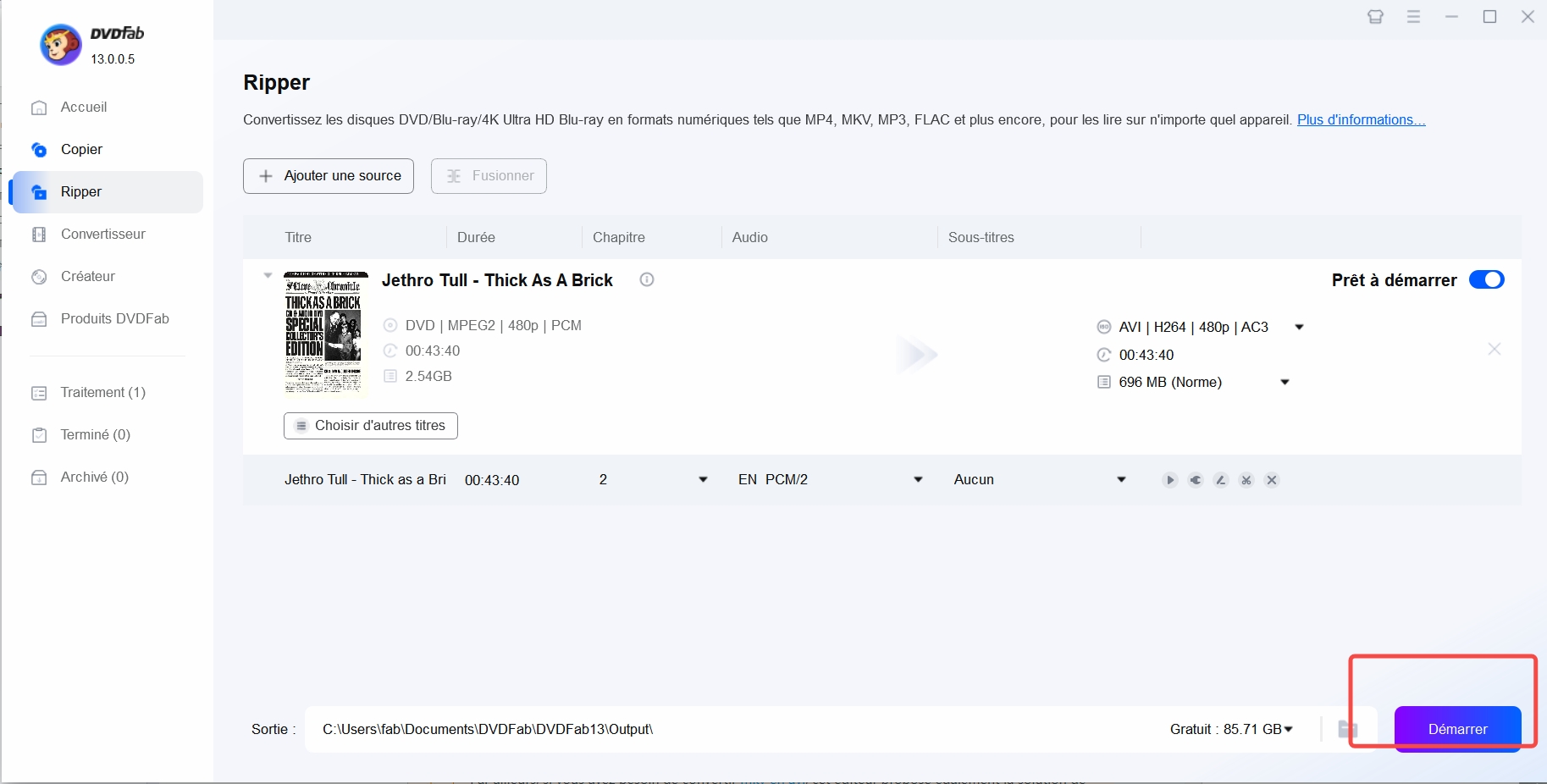Click the Titre column header
The width and height of the screenshot is (1547, 784).
(x=298, y=238)
